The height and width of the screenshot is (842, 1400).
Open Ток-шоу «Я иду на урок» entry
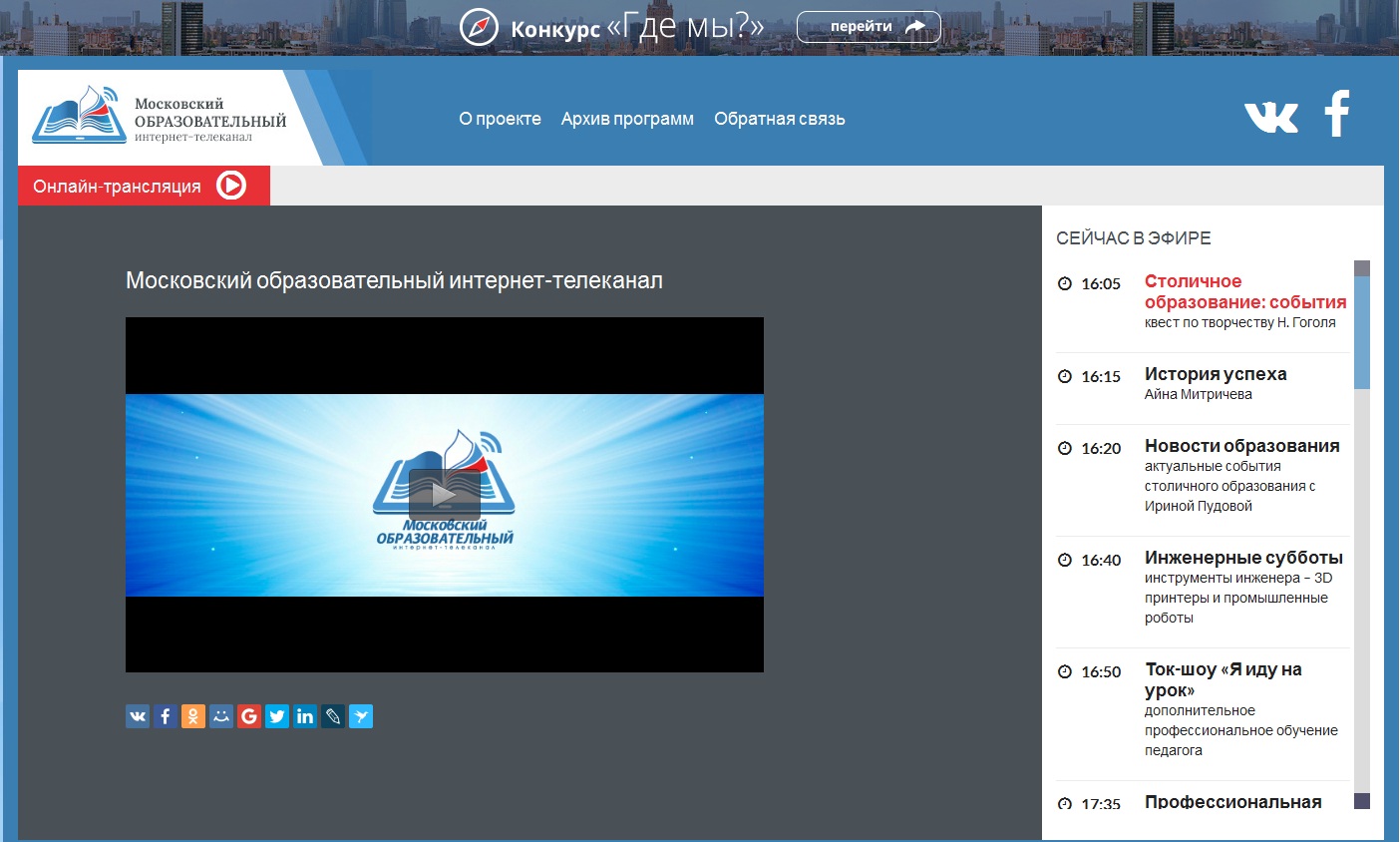coord(1224,679)
